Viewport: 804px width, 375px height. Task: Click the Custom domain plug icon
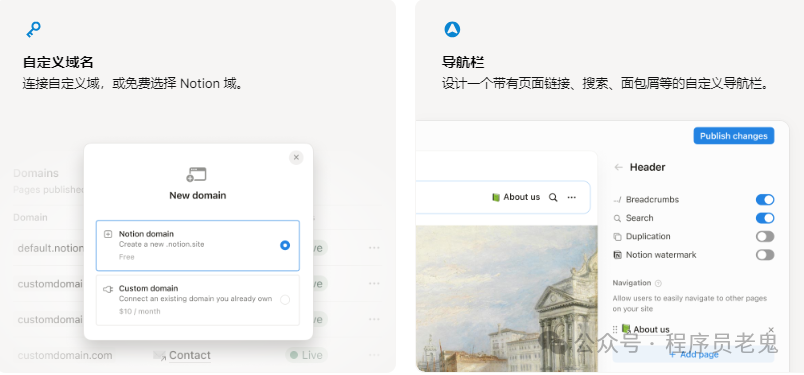tap(108, 289)
